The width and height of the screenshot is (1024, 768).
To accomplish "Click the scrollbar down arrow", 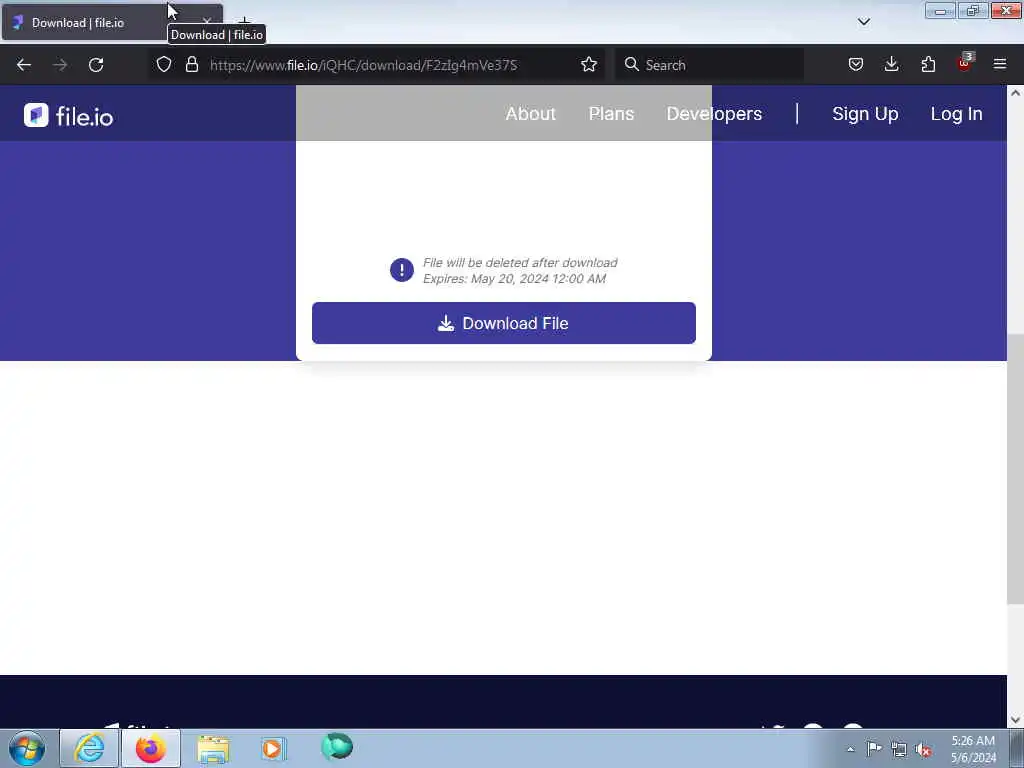I will coord(1015,720).
